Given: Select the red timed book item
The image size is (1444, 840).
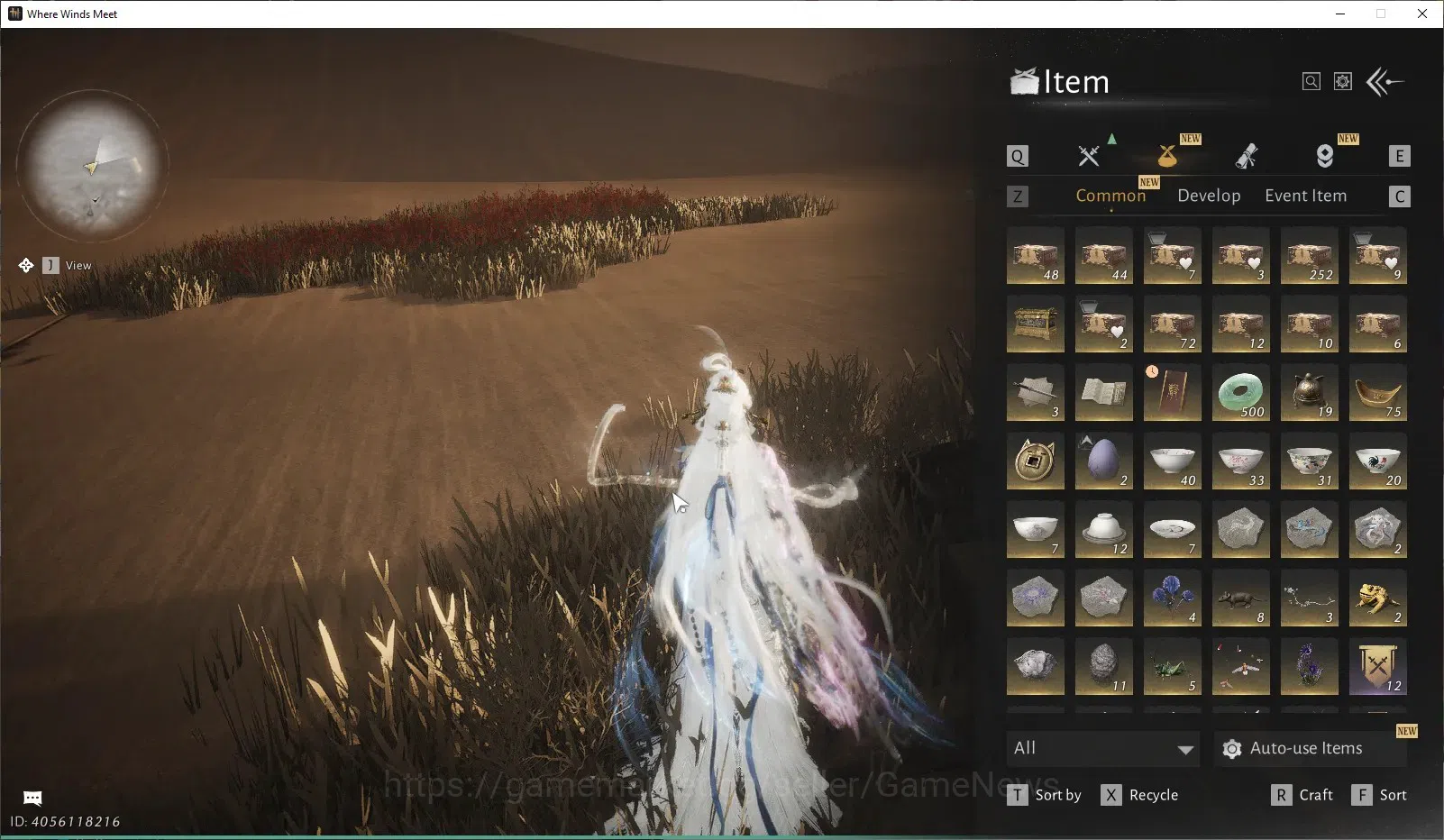Looking at the screenshot, I should tap(1173, 393).
